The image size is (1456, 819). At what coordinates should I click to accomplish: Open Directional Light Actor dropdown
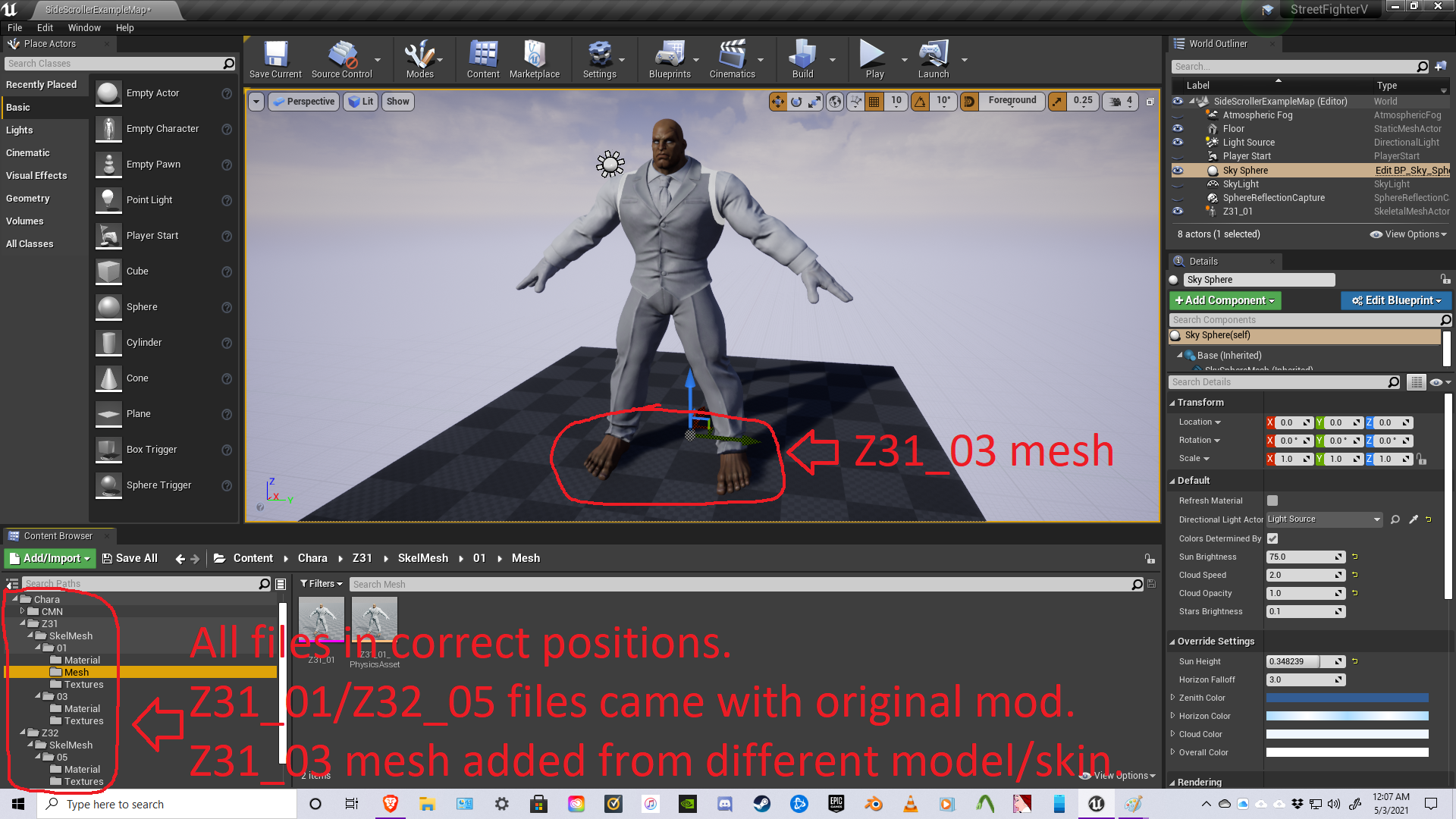(1325, 519)
